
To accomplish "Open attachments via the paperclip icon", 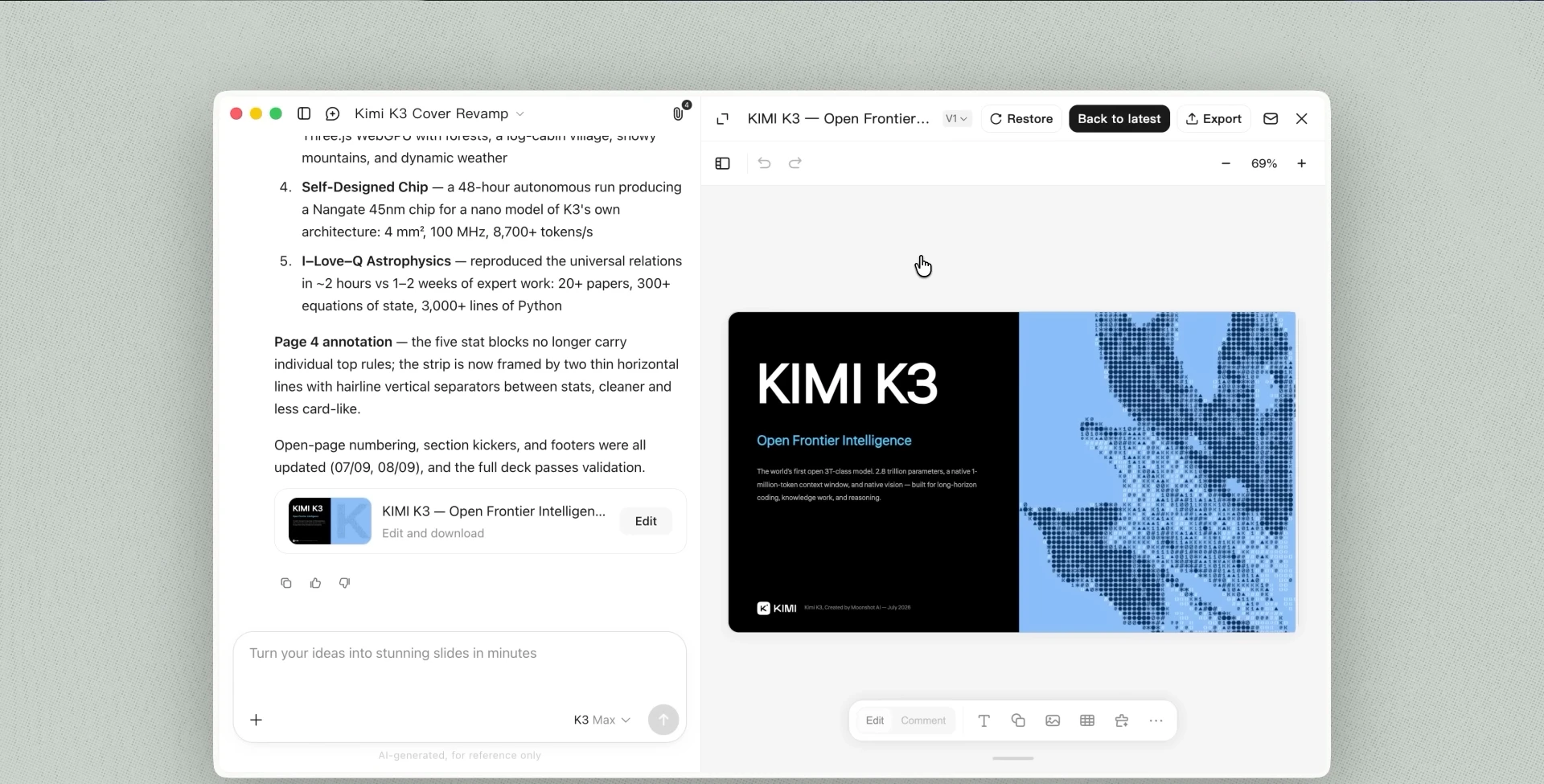I will [679, 113].
